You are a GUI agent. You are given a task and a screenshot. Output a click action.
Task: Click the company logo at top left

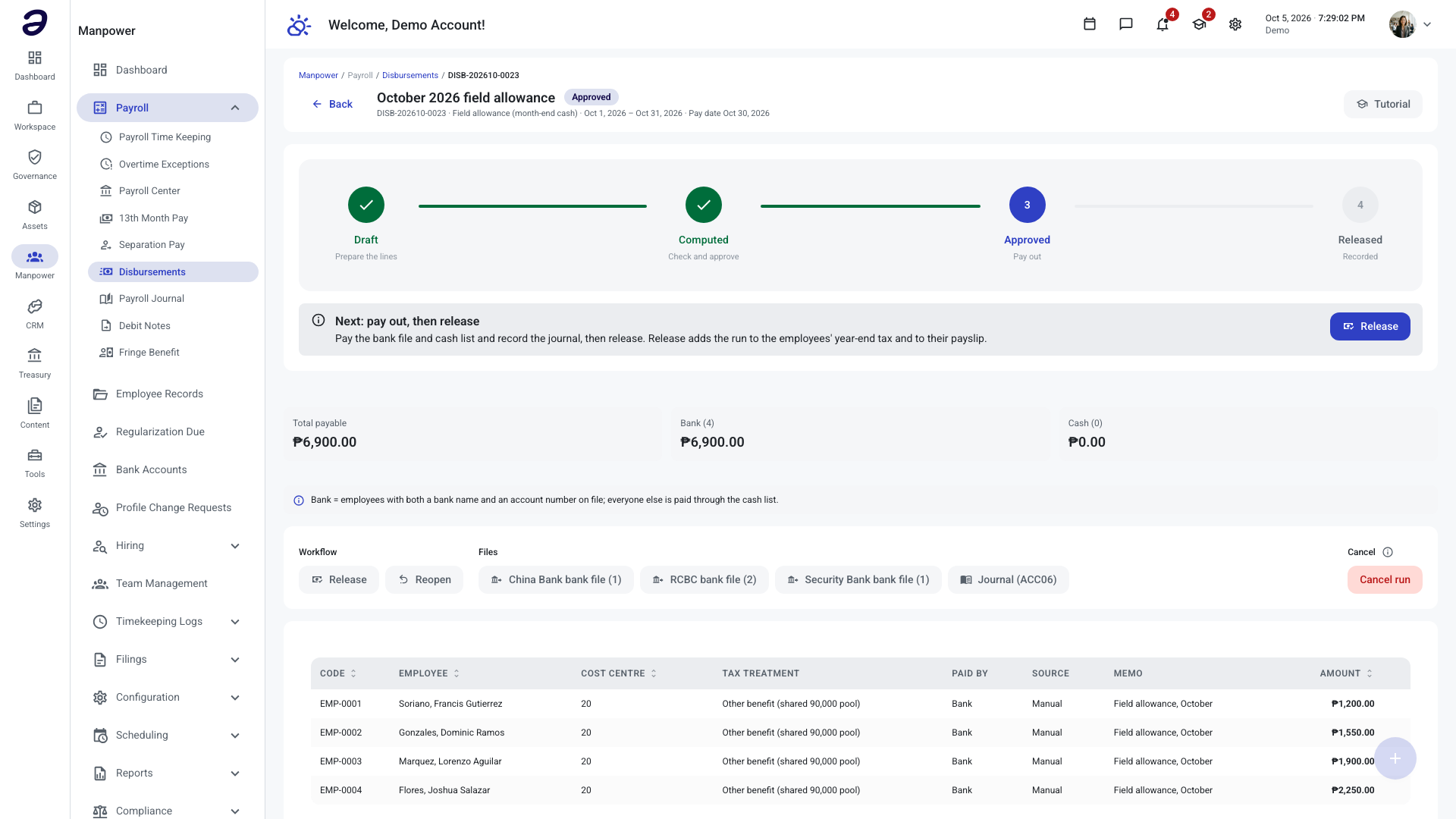[x=35, y=23]
